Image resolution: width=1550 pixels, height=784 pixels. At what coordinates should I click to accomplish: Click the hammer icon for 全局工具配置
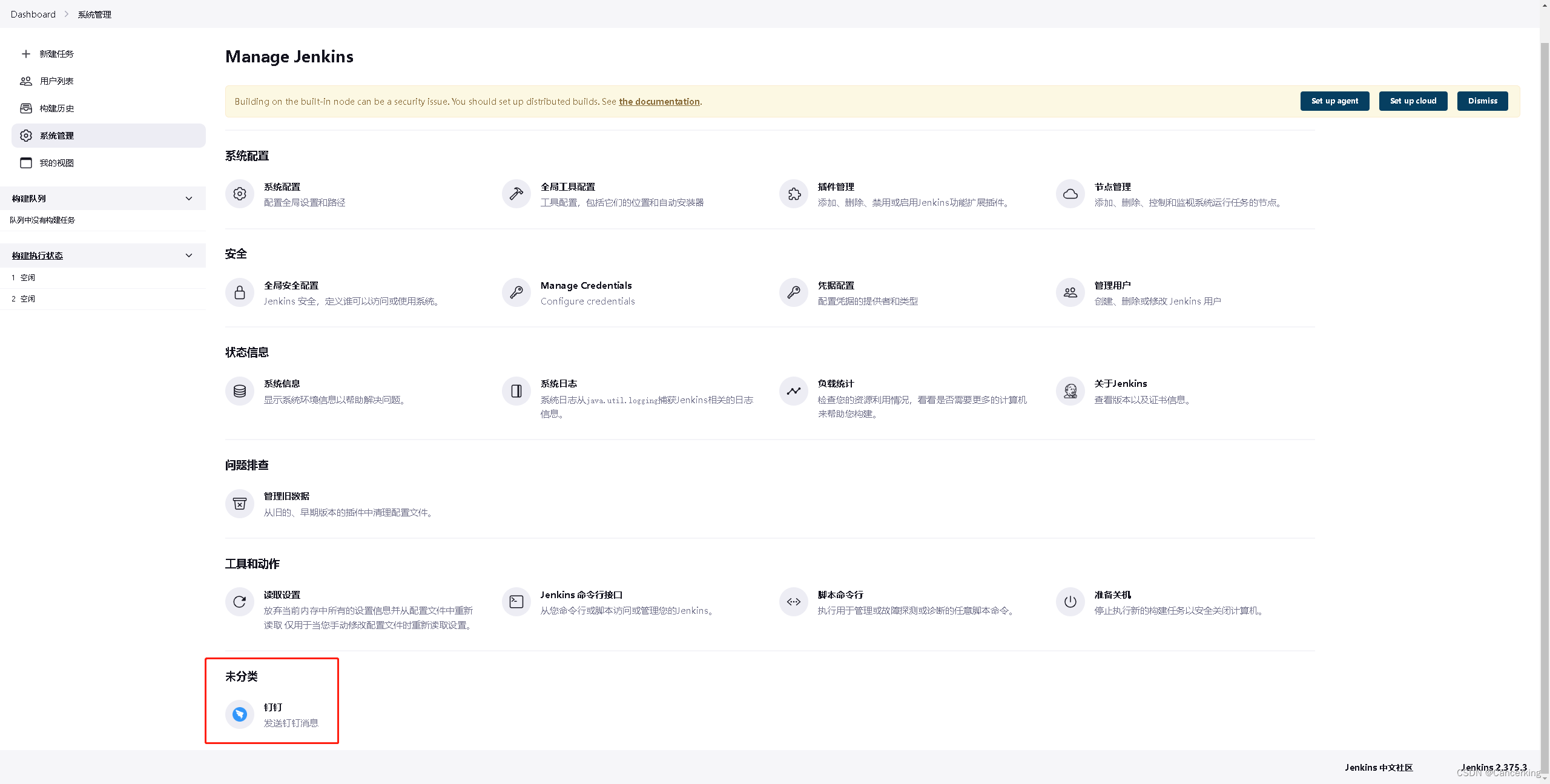[516, 194]
